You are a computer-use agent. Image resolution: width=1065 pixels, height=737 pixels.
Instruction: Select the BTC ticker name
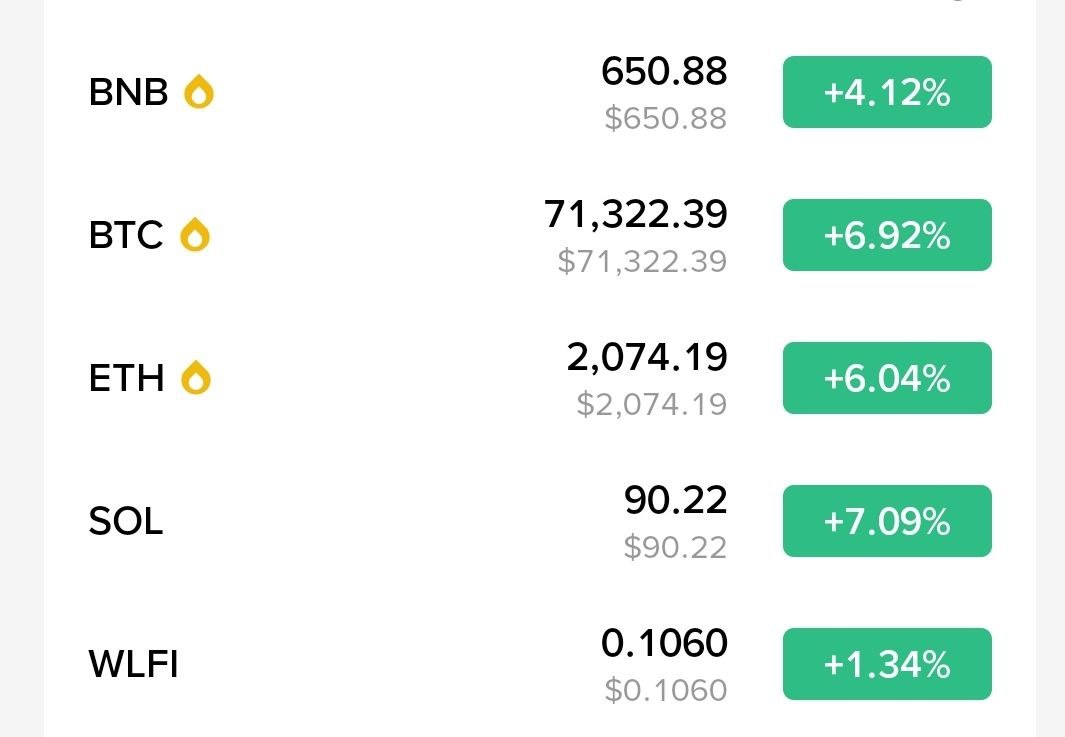point(126,235)
